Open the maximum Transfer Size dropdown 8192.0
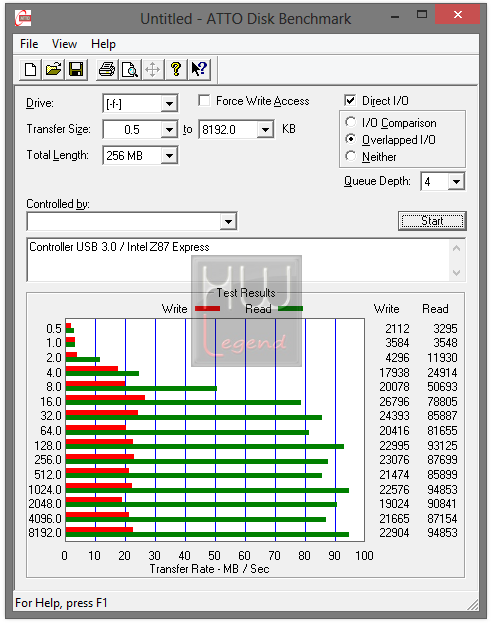493x623 pixels. pyautogui.click(x=265, y=130)
